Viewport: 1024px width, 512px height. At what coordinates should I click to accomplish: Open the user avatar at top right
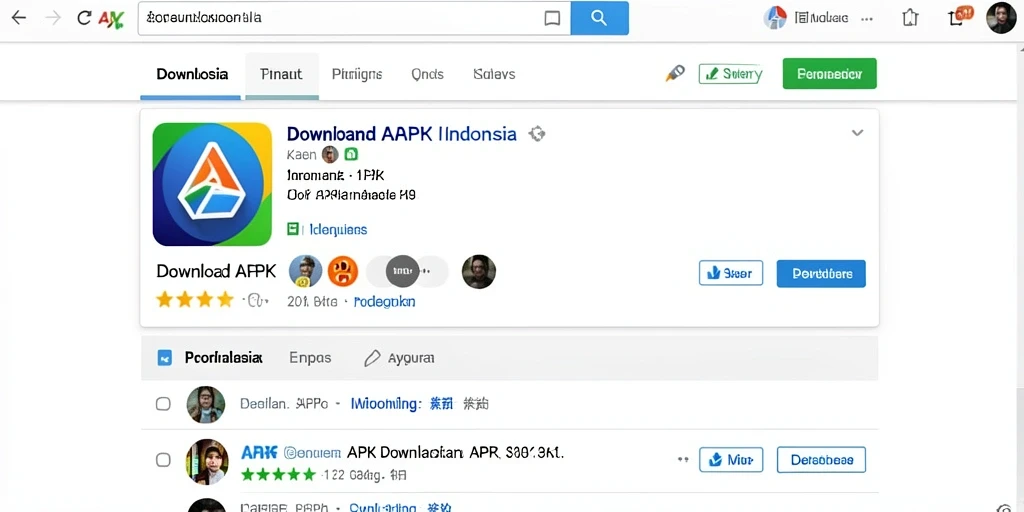click(x=1000, y=18)
